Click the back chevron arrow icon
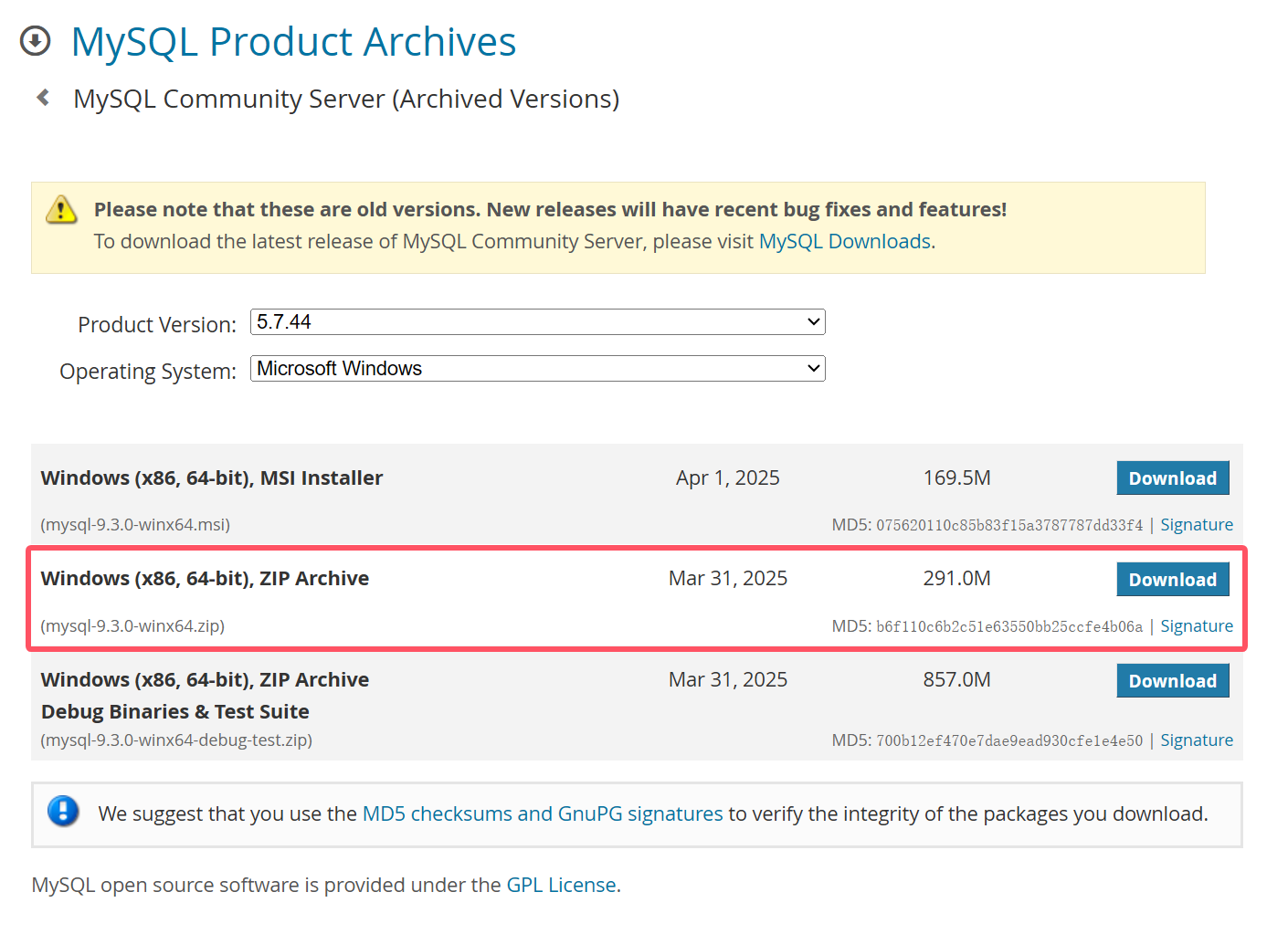1288x934 pixels. [43, 97]
